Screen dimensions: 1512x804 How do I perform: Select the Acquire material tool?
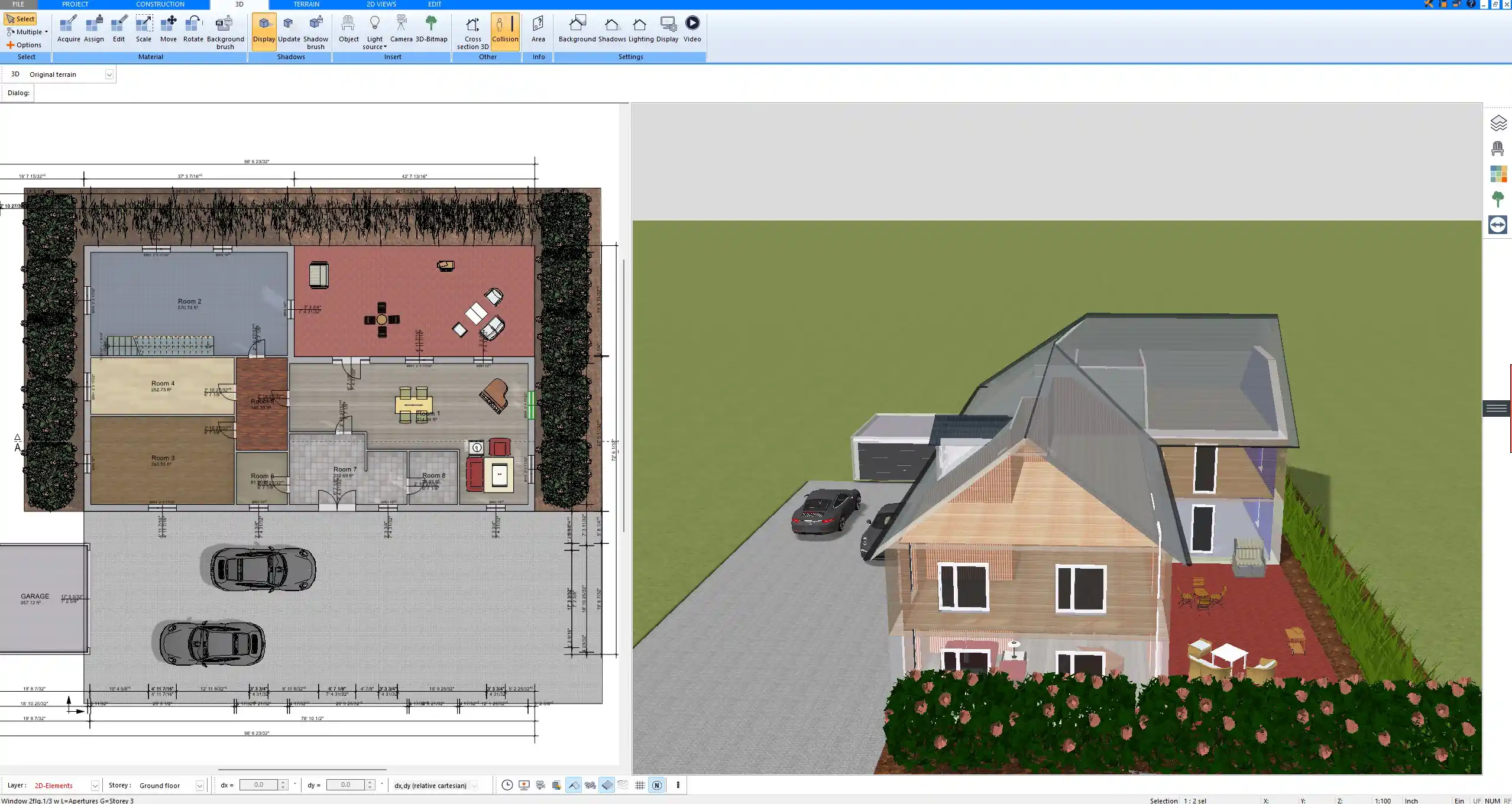tap(69, 29)
